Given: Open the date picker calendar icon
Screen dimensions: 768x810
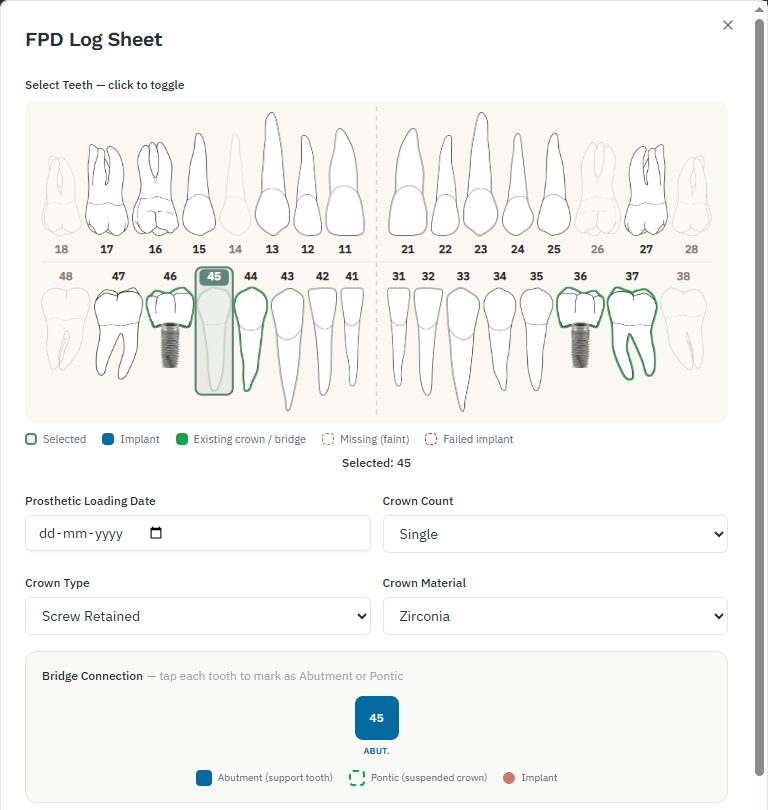Looking at the screenshot, I should [x=155, y=533].
